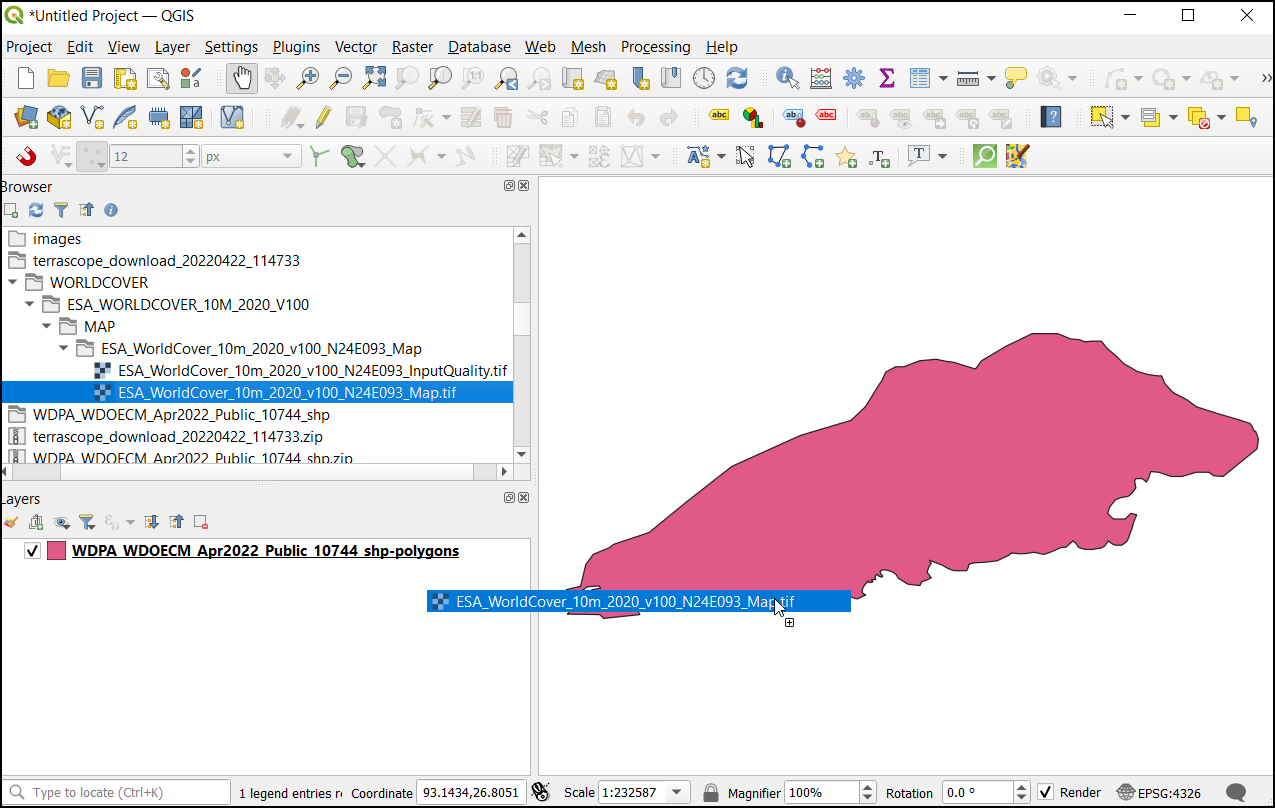
Task: Open the Processing menu
Action: point(655,47)
